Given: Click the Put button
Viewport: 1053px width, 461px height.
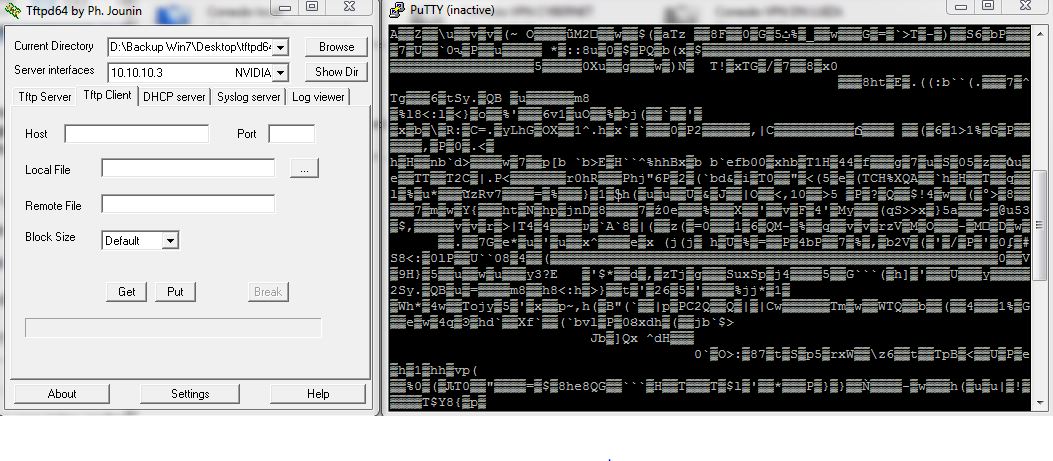Looking at the screenshot, I should [x=175, y=292].
